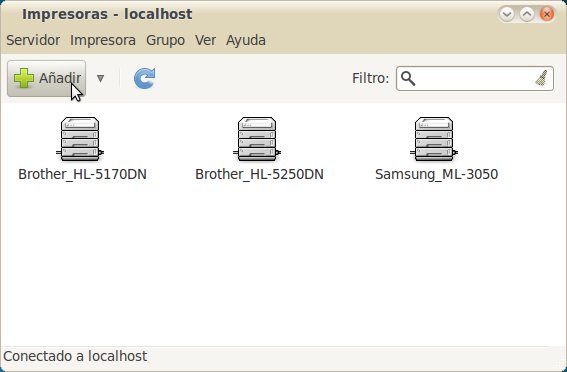Select the Samsung_ML-3050 printer icon
The height and width of the screenshot is (372, 567).
point(434,139)
